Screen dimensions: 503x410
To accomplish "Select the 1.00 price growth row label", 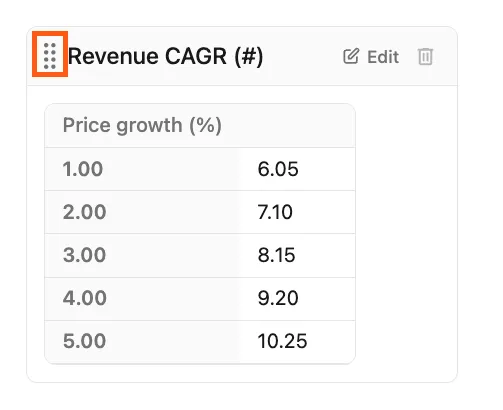I will (x=83, y=169).
